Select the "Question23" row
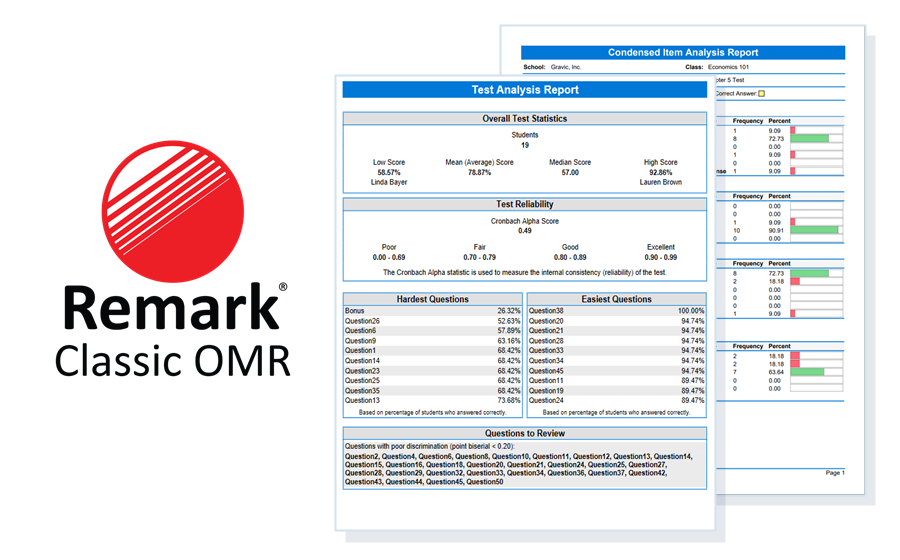This screenshot has height=560, width=900. tap(433, 371)
